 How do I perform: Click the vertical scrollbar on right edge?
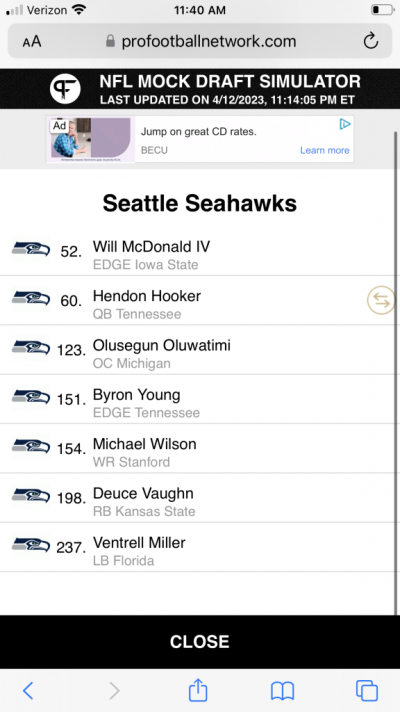pos(396,372)
